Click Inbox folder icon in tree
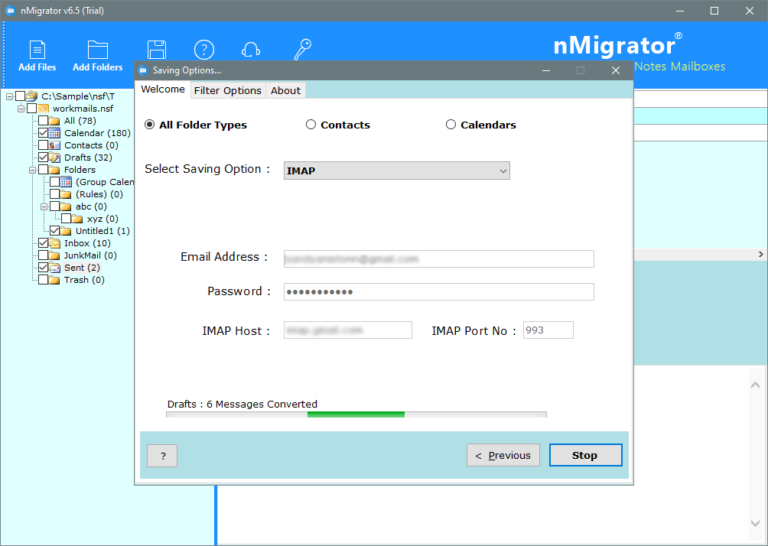Viewport: 768px width, 546px height. [54, 243]
